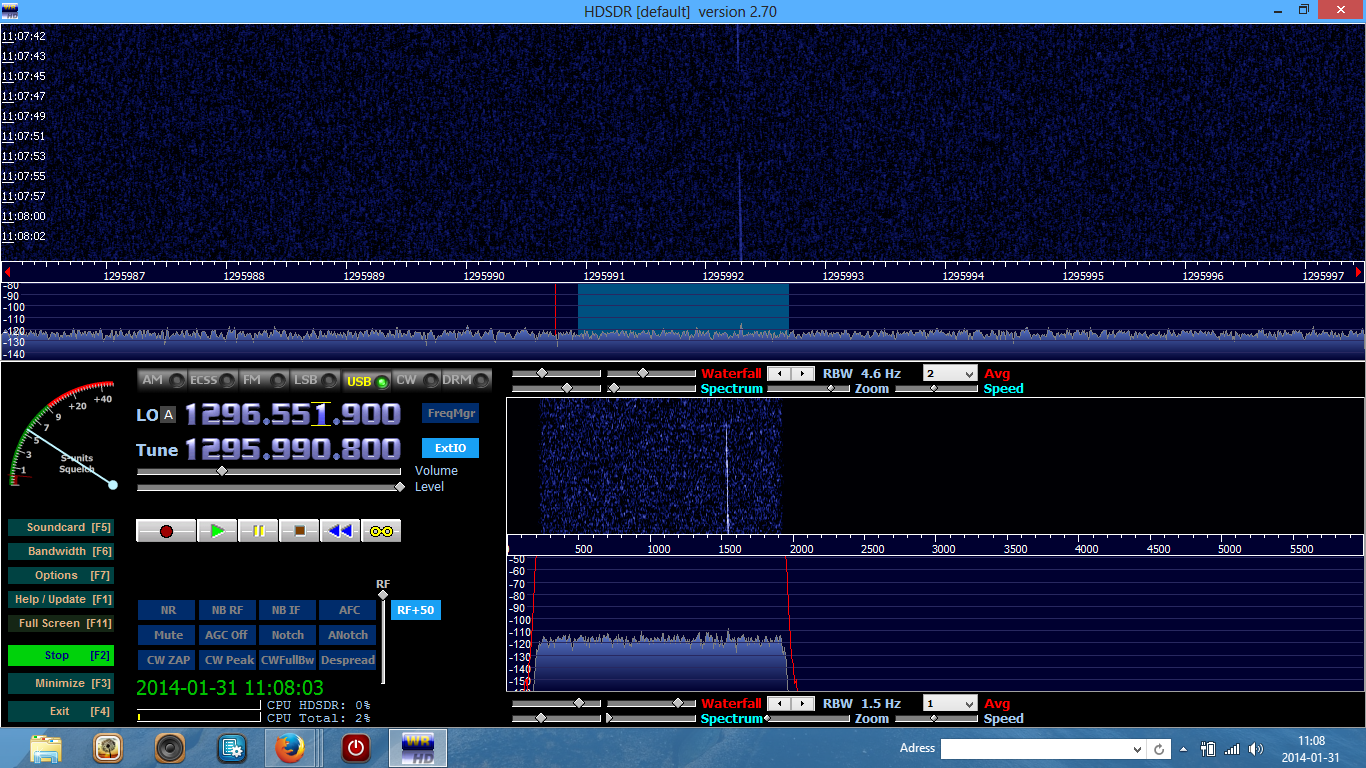Viewport: 1366px width, 768px height.
Task: Toggle CW ZAP button
Action: point(168,660)
